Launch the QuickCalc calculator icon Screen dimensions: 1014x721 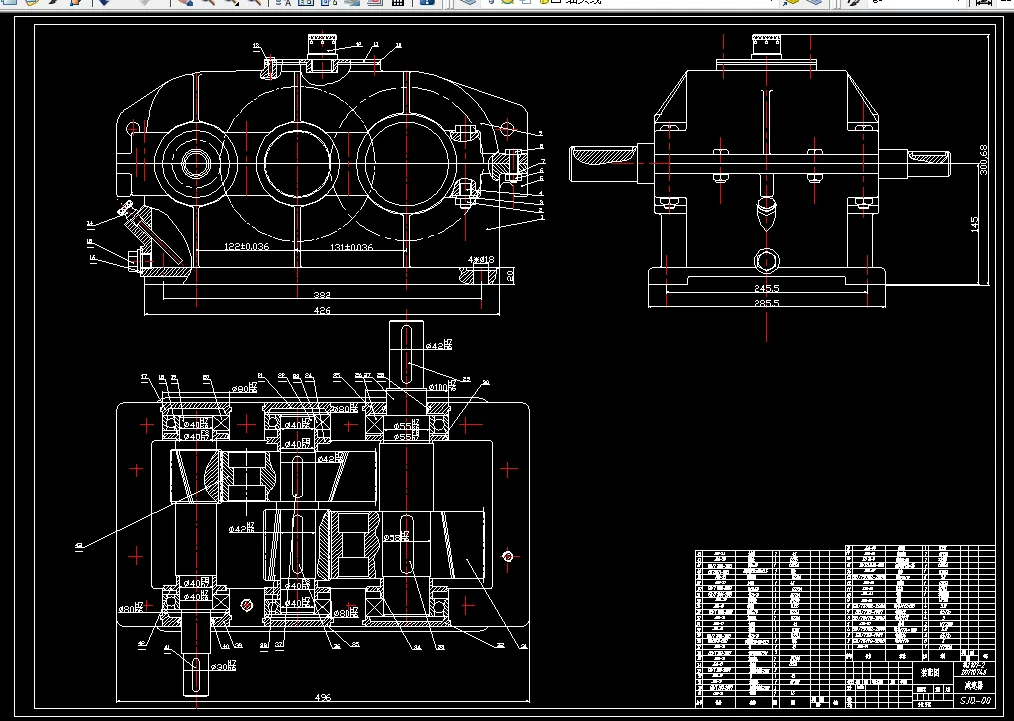click(397, 3)
